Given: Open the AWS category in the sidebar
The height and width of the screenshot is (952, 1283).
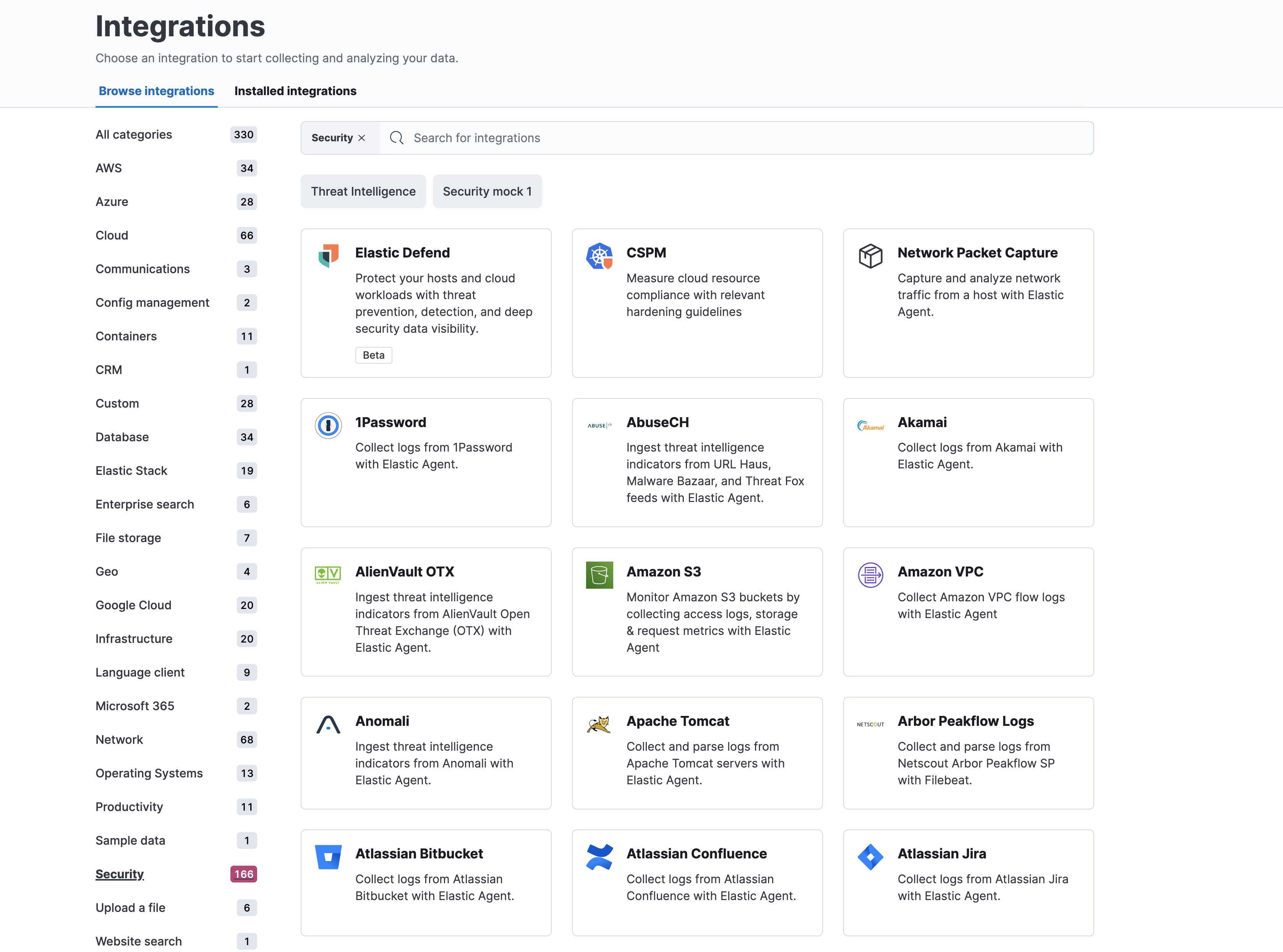Looking at the screenshot, I should [x=109, y=168].
